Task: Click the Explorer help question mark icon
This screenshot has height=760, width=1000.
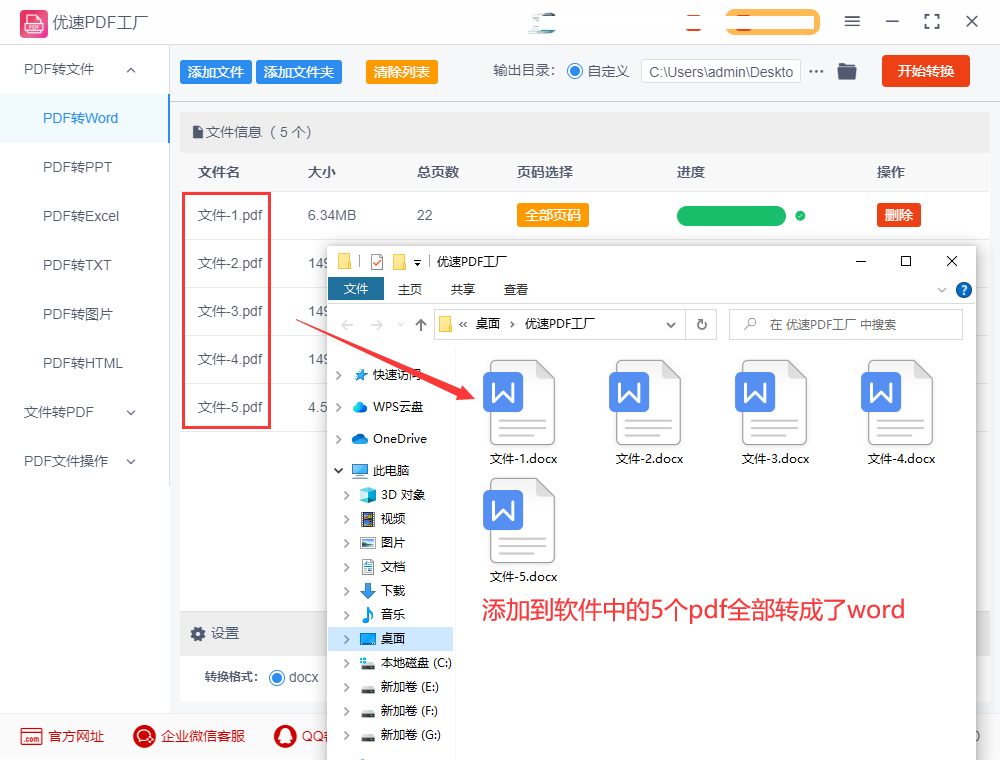Action: click(964, 290)
